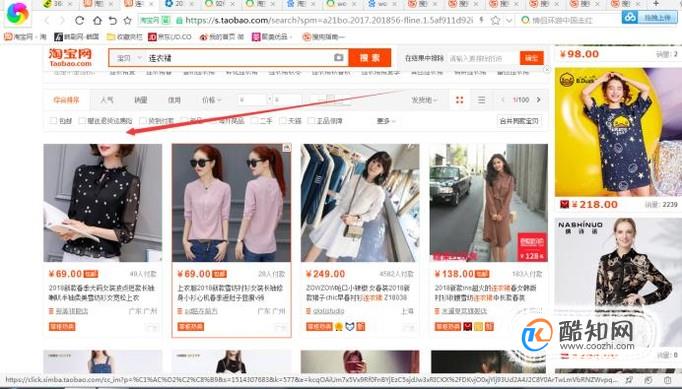Screen dimensions: 682x389
Task: Expand the address bar dropdown chevron
Action: coord(509,20)
